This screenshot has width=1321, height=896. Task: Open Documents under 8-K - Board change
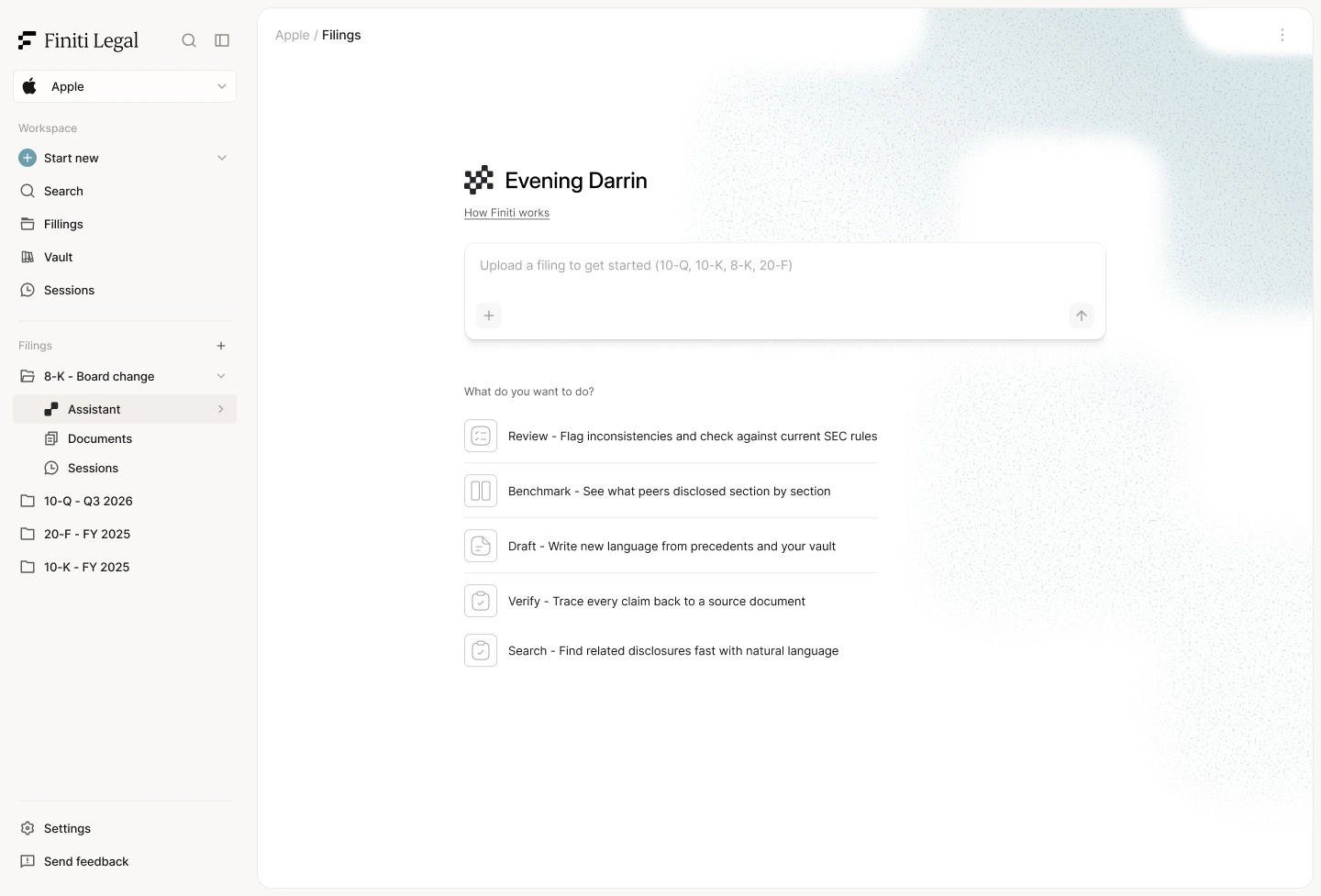(x=125, y=438)
